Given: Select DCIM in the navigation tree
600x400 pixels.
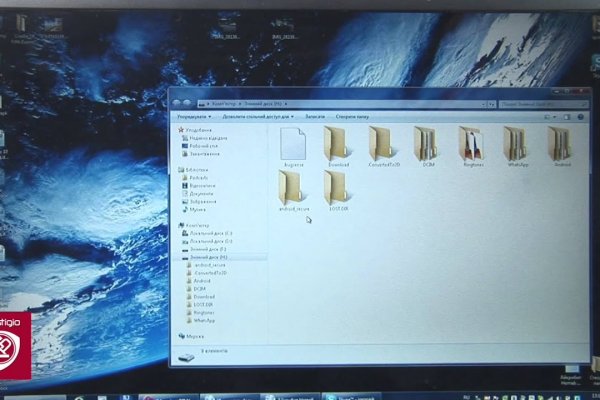Looking at the screenshot, I should click(x=200, y=288).
